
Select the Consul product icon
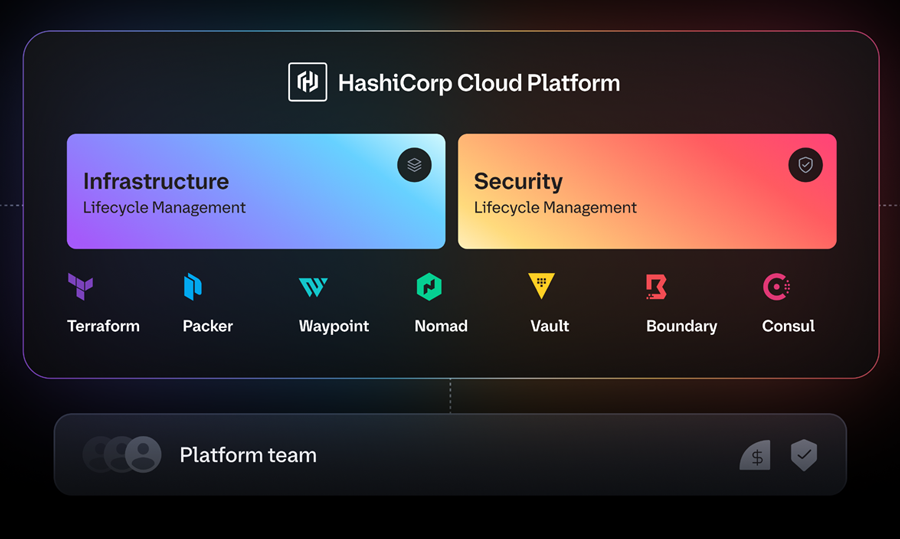pos(776,287)
